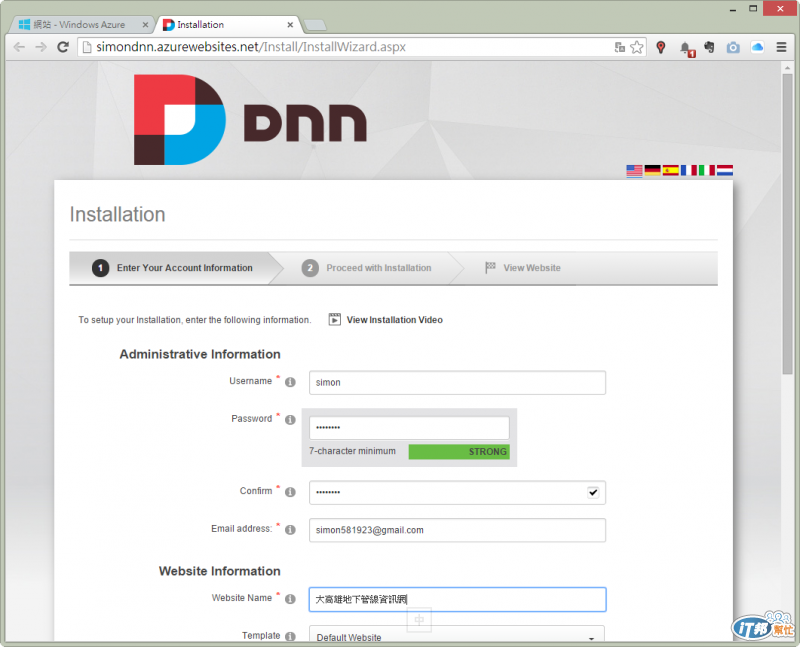Click the info icon next to Password
The width and height of the screenshot is (800, 647).
click(x=290, y=420)
